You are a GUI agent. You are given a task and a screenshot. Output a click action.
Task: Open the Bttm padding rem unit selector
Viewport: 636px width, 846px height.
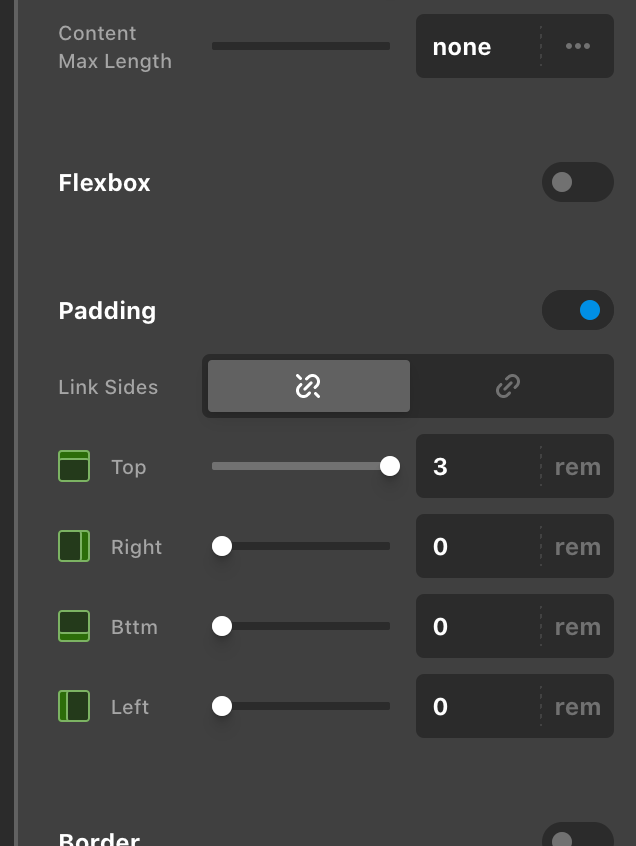tap(578, 626)
